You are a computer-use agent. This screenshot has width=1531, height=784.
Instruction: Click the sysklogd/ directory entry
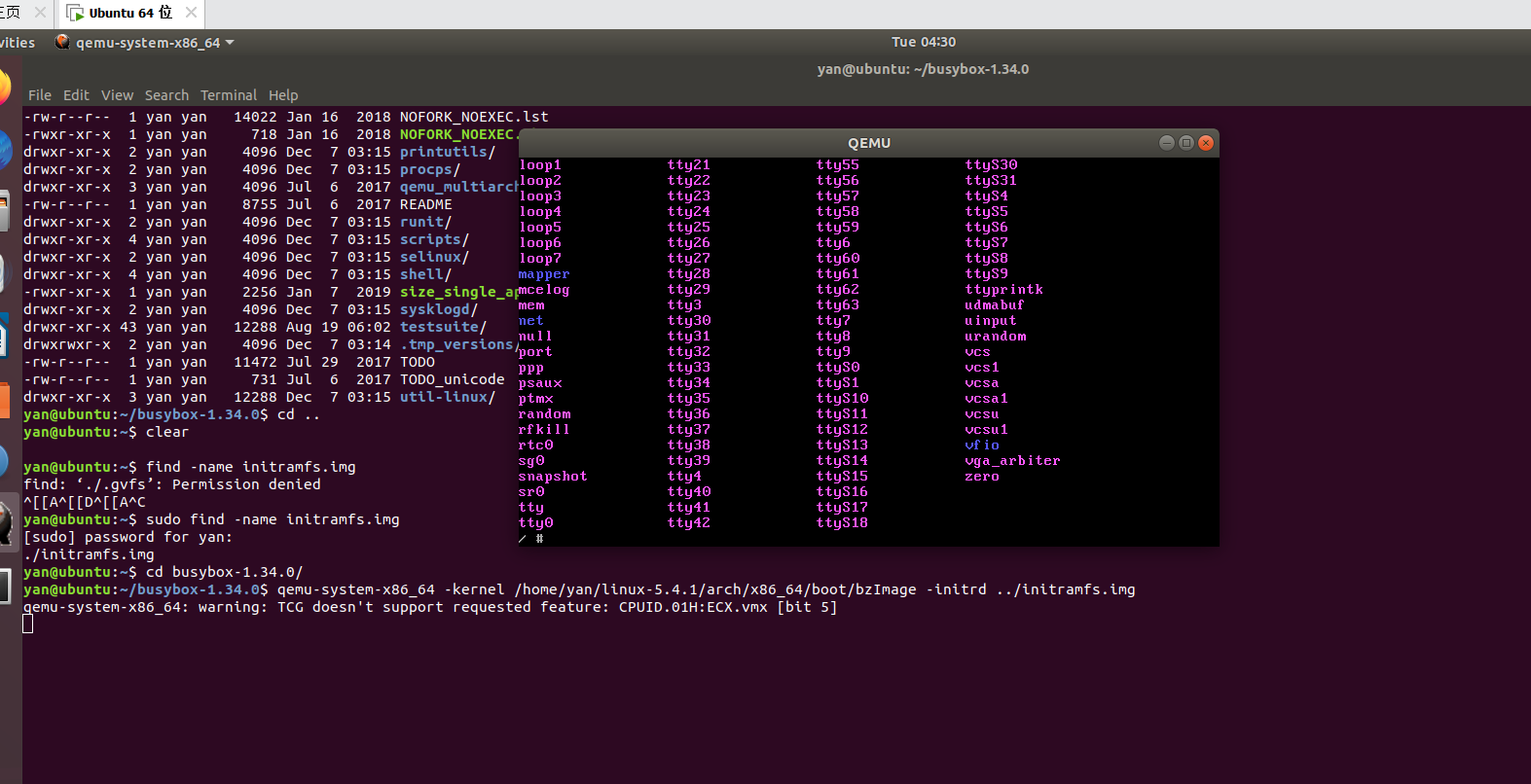pyautogui.click(x=439, y=309)
